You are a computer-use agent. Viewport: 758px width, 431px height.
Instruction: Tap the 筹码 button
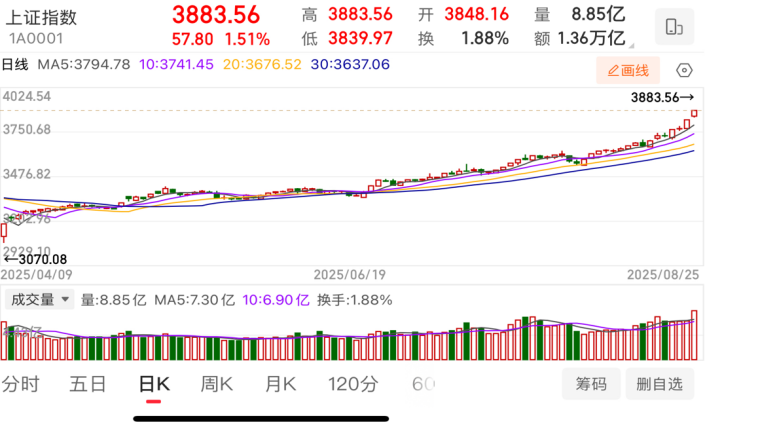point(591,384)
